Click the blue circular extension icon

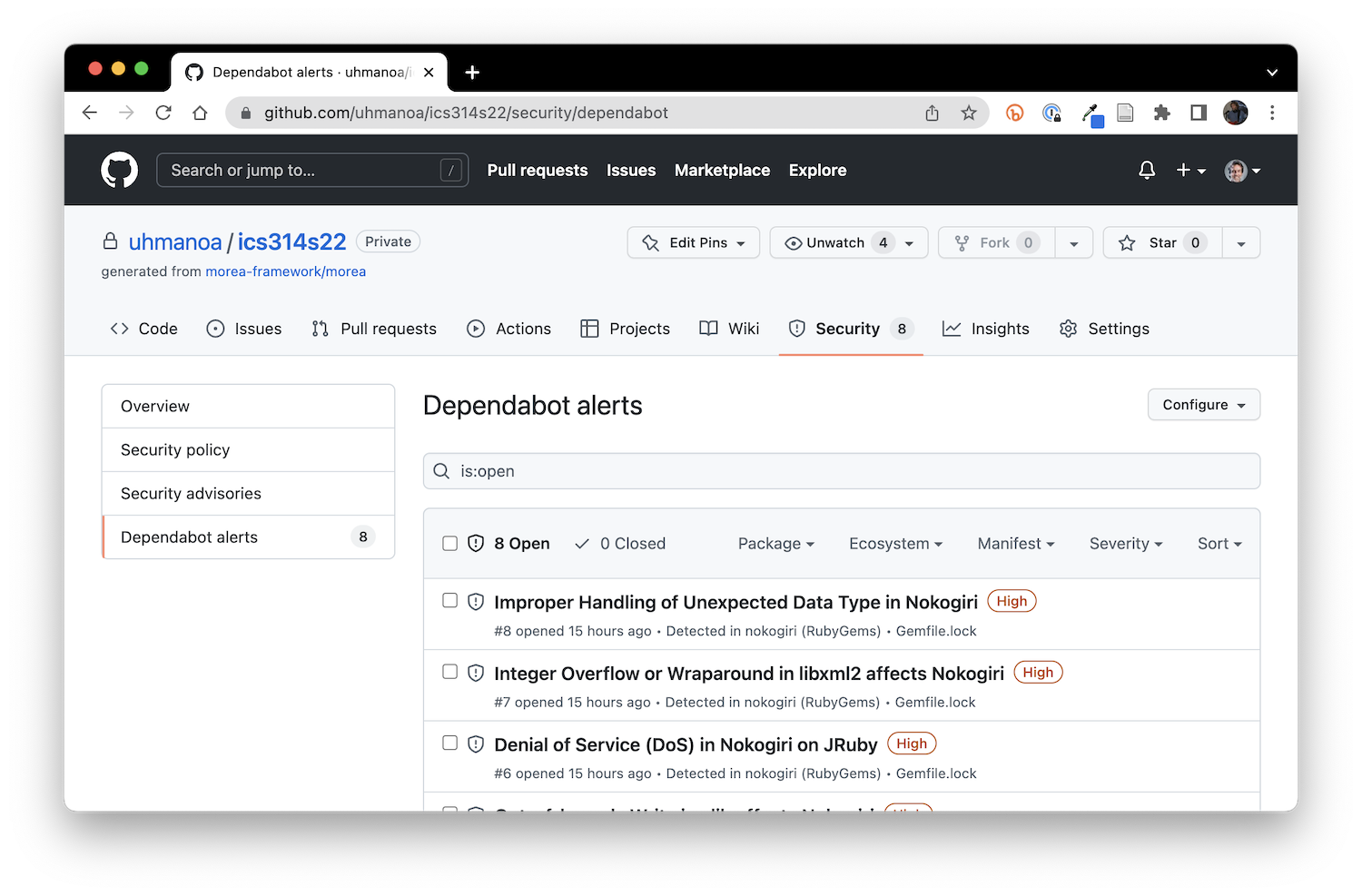click(1051, 113)
